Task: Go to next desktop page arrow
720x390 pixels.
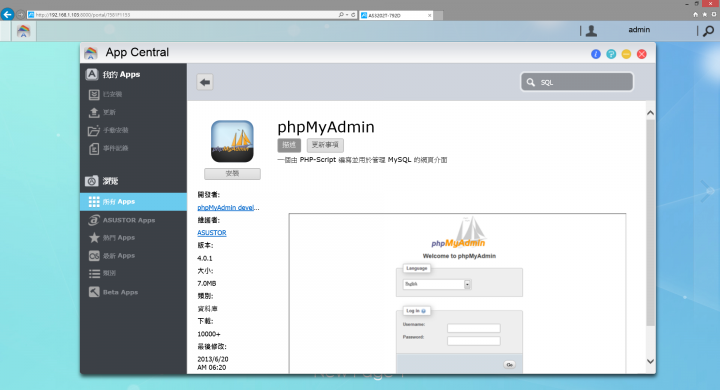Action: (x=708, y=191)
